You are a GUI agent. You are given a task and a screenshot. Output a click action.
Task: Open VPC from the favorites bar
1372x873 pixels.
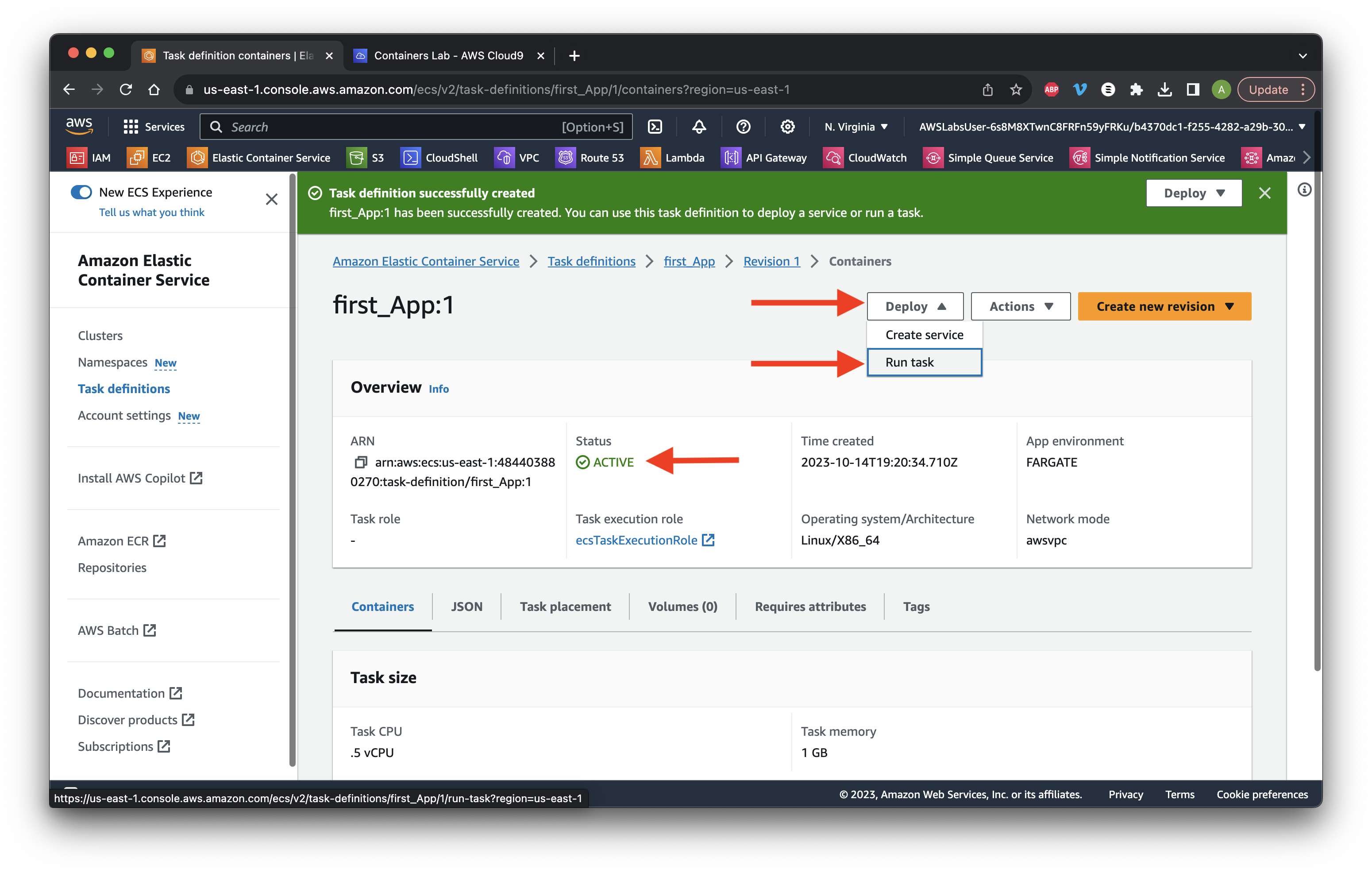(517, 158)
